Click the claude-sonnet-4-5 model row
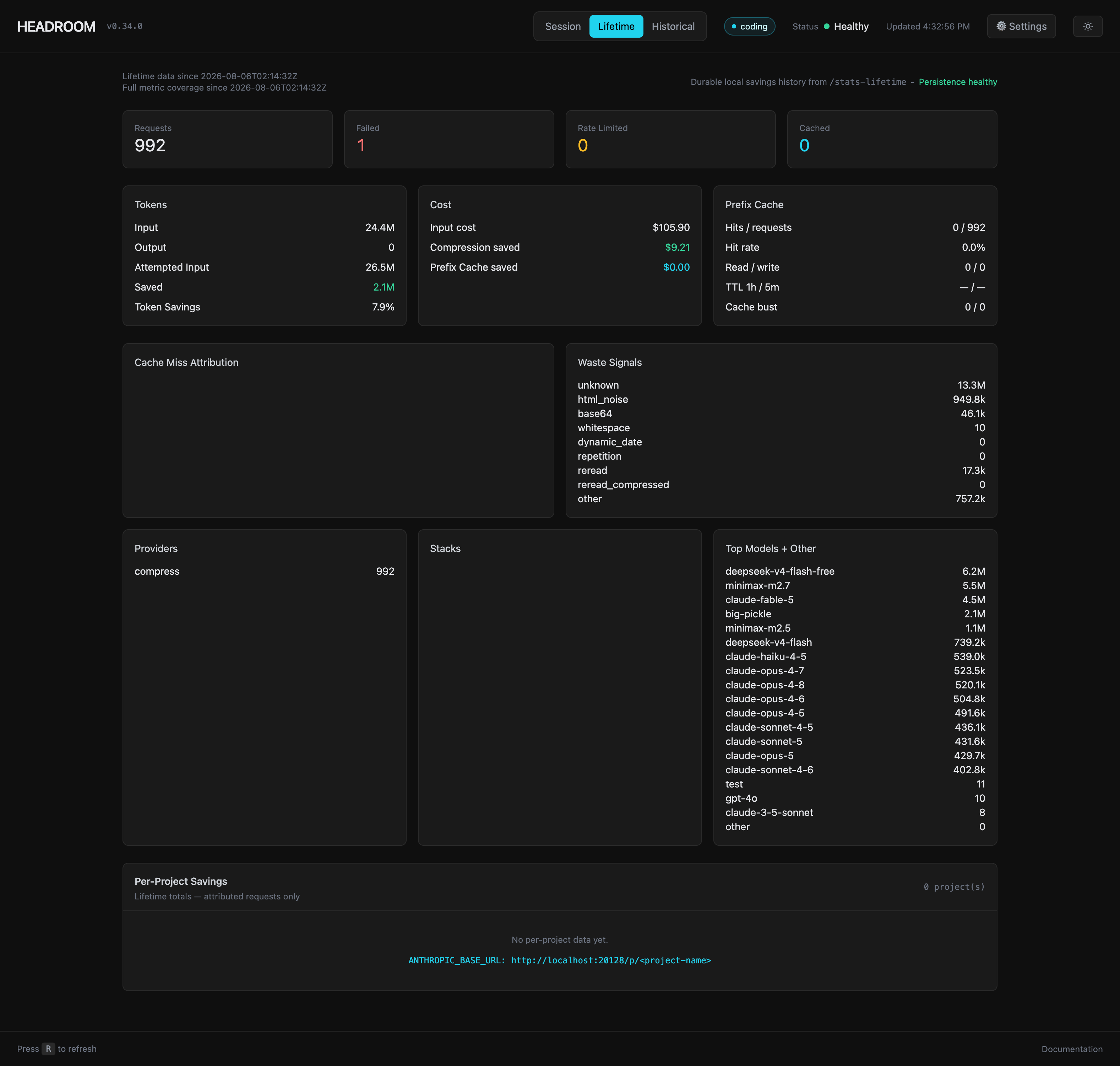The image size is (1120, 1066). tap(855, 727)
